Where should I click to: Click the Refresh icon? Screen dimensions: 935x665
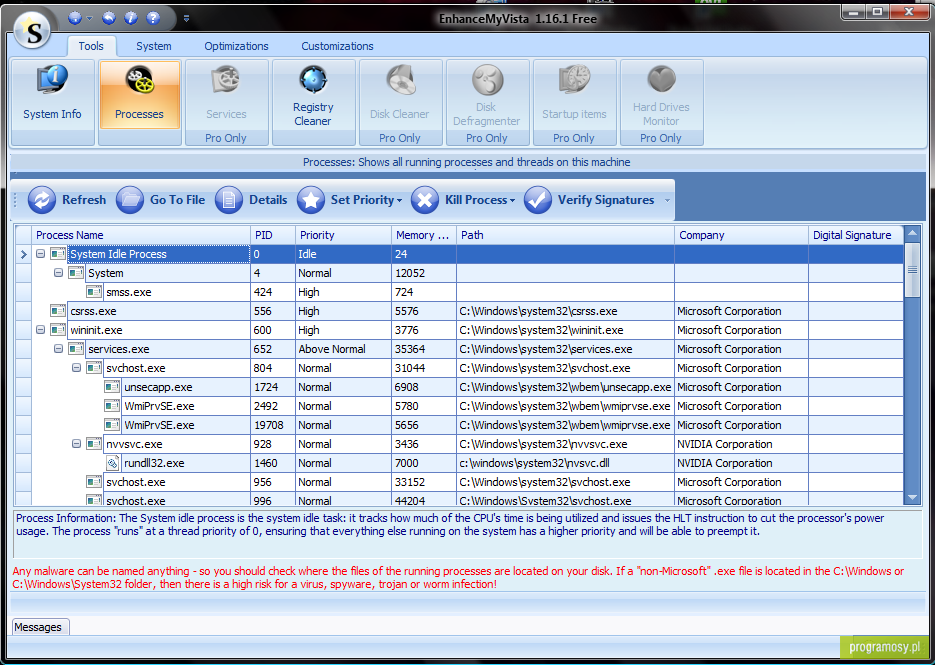coord(42,200)
